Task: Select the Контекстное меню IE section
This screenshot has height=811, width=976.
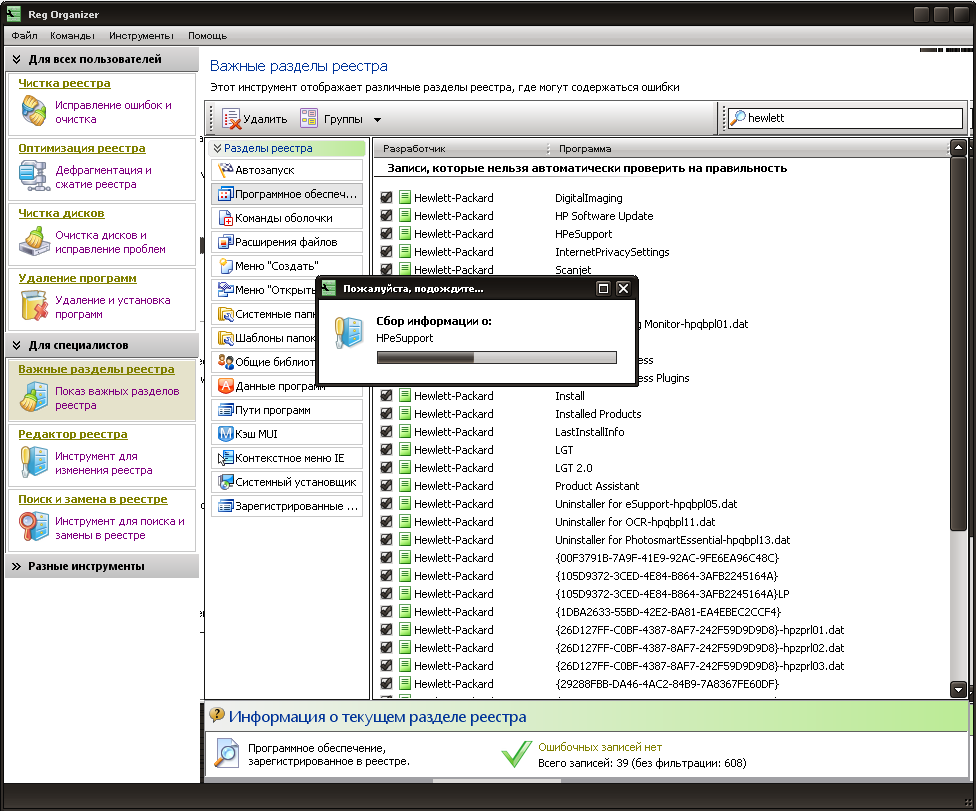Action: point(287,458)
